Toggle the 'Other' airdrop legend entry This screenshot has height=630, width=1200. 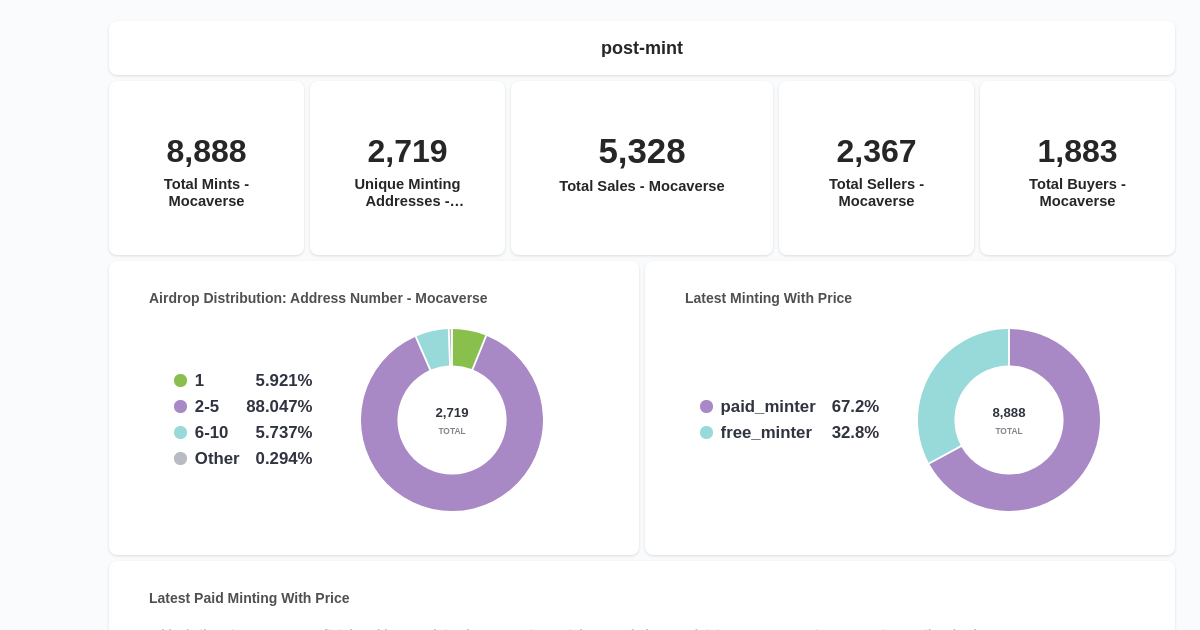pyautogui.click(x=217, y=458)
